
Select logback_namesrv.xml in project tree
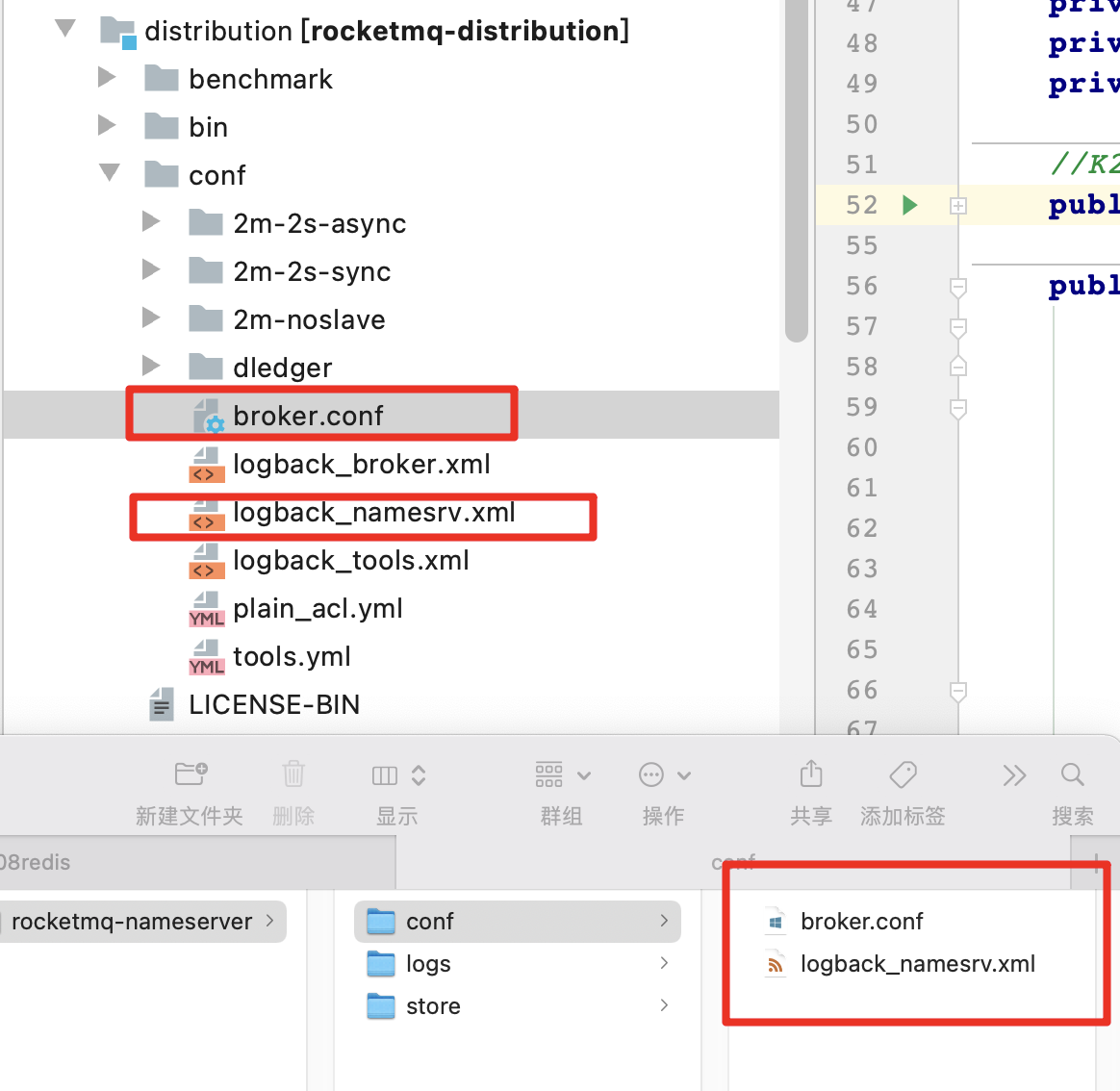tap(373, 512)
